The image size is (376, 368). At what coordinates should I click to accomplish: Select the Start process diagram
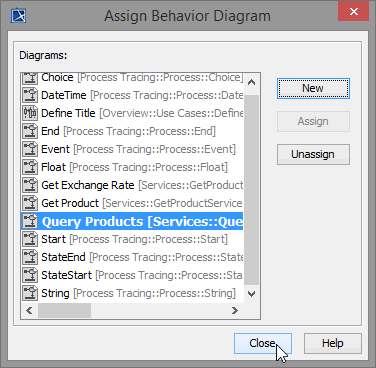(x=132, y=239)
